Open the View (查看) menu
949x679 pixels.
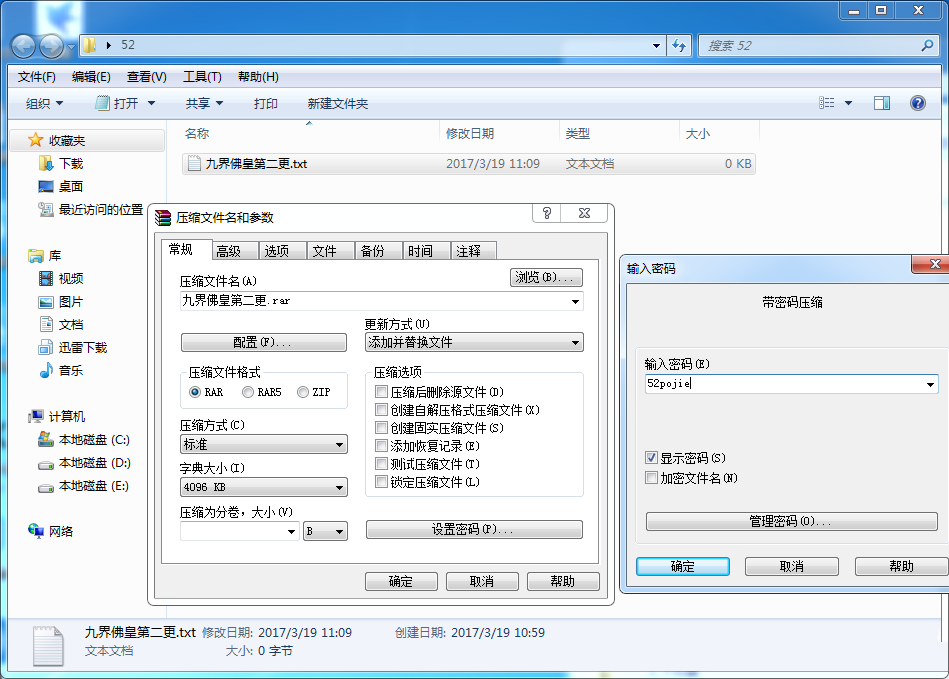pos(146,77)
